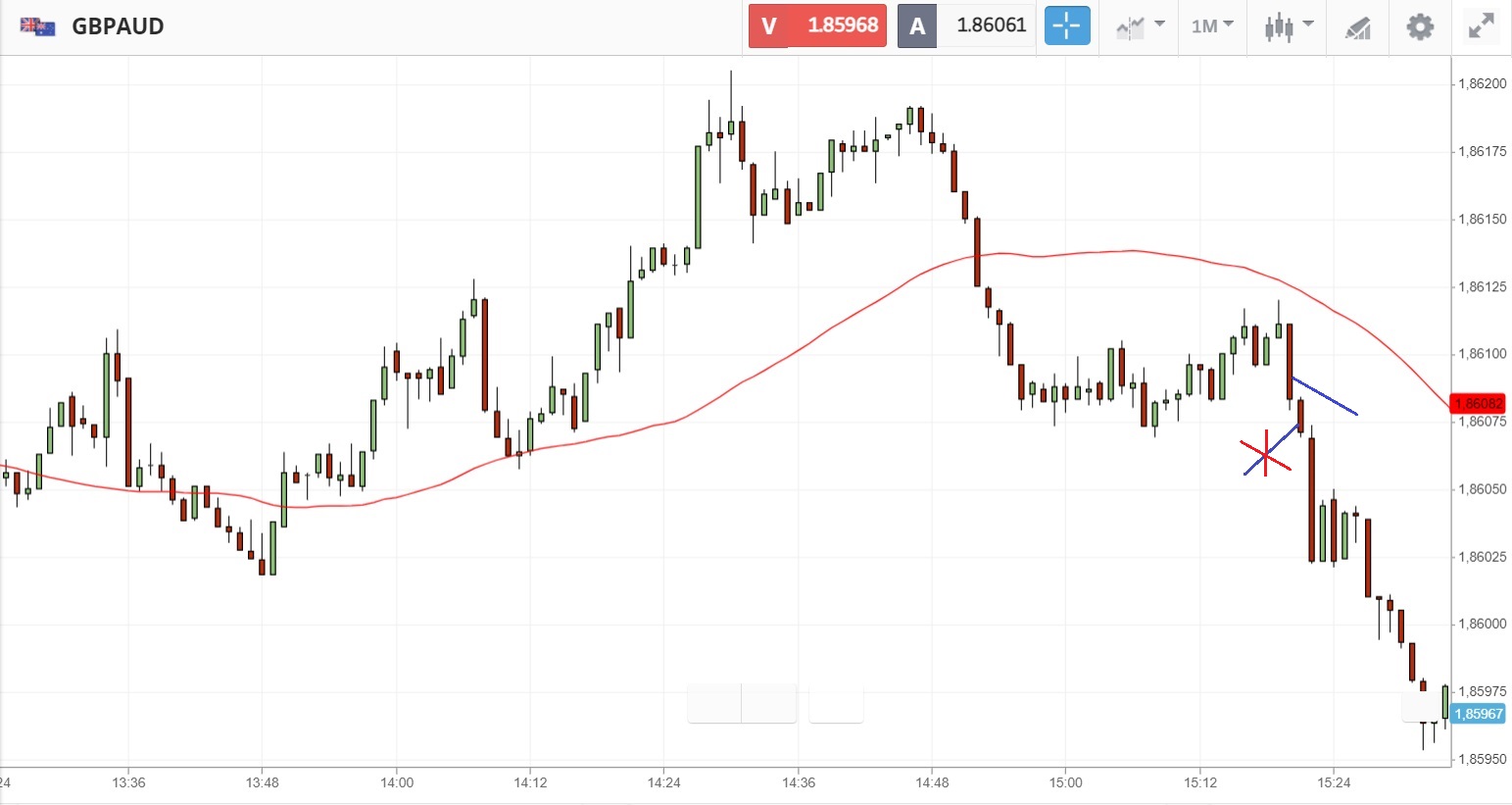
Task: Click the 14:24 time axis label
Action: click(664, 782)
